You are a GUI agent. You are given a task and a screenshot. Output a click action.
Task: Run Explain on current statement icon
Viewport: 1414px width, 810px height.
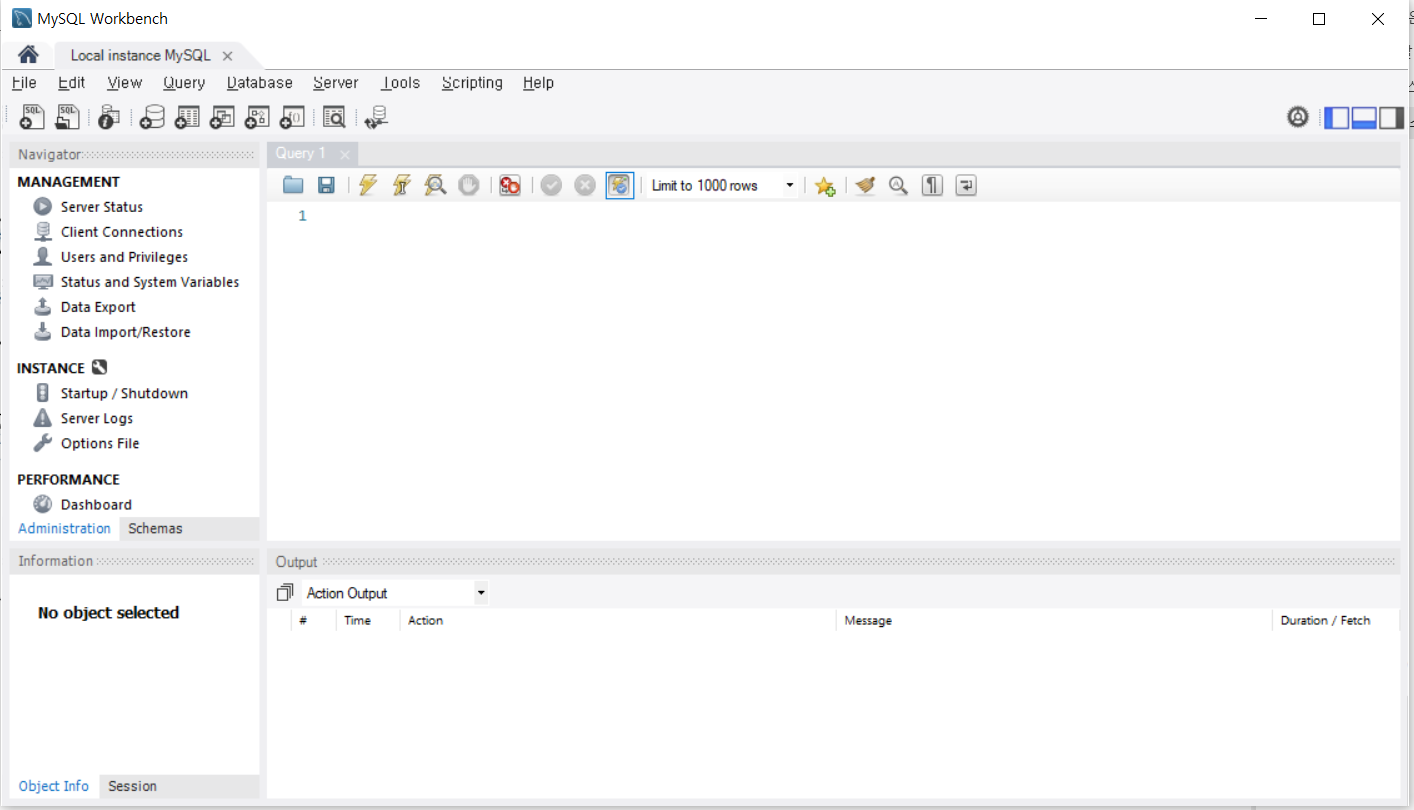click(435, 185)
